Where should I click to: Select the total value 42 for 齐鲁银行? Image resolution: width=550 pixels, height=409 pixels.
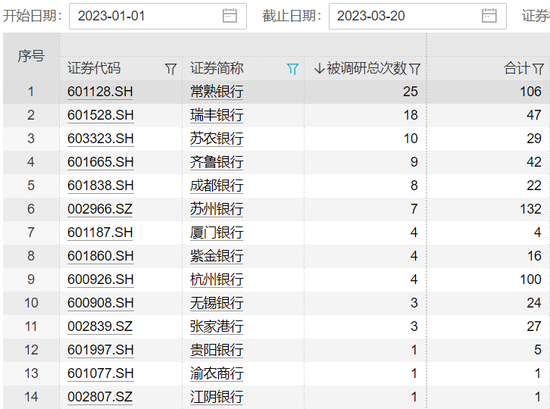pos(534,162)
